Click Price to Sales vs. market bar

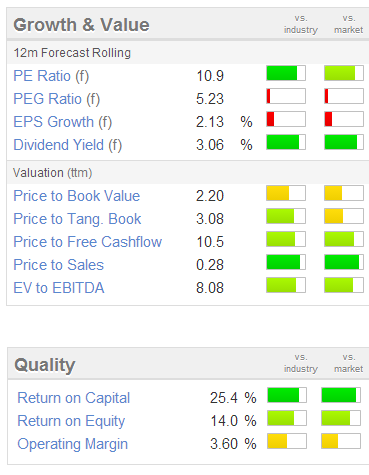tap(344, 262)
